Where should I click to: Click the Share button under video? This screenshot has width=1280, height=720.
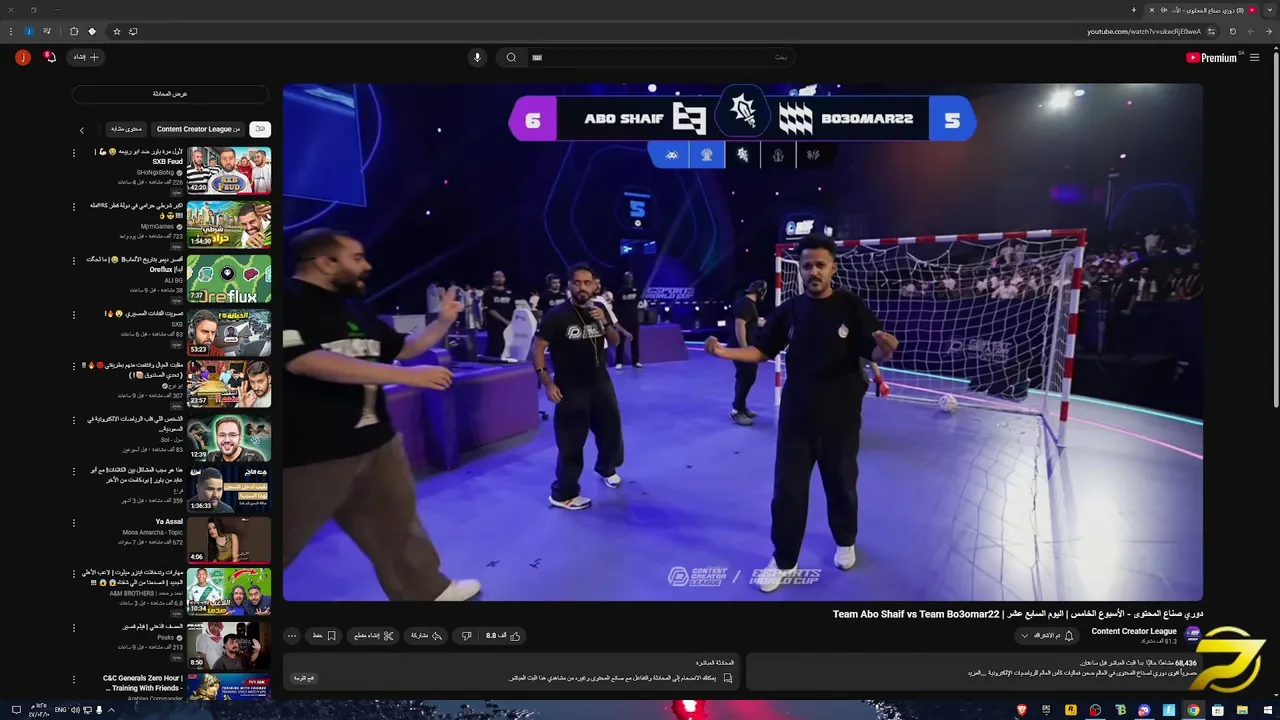click(x=426, y=635)
